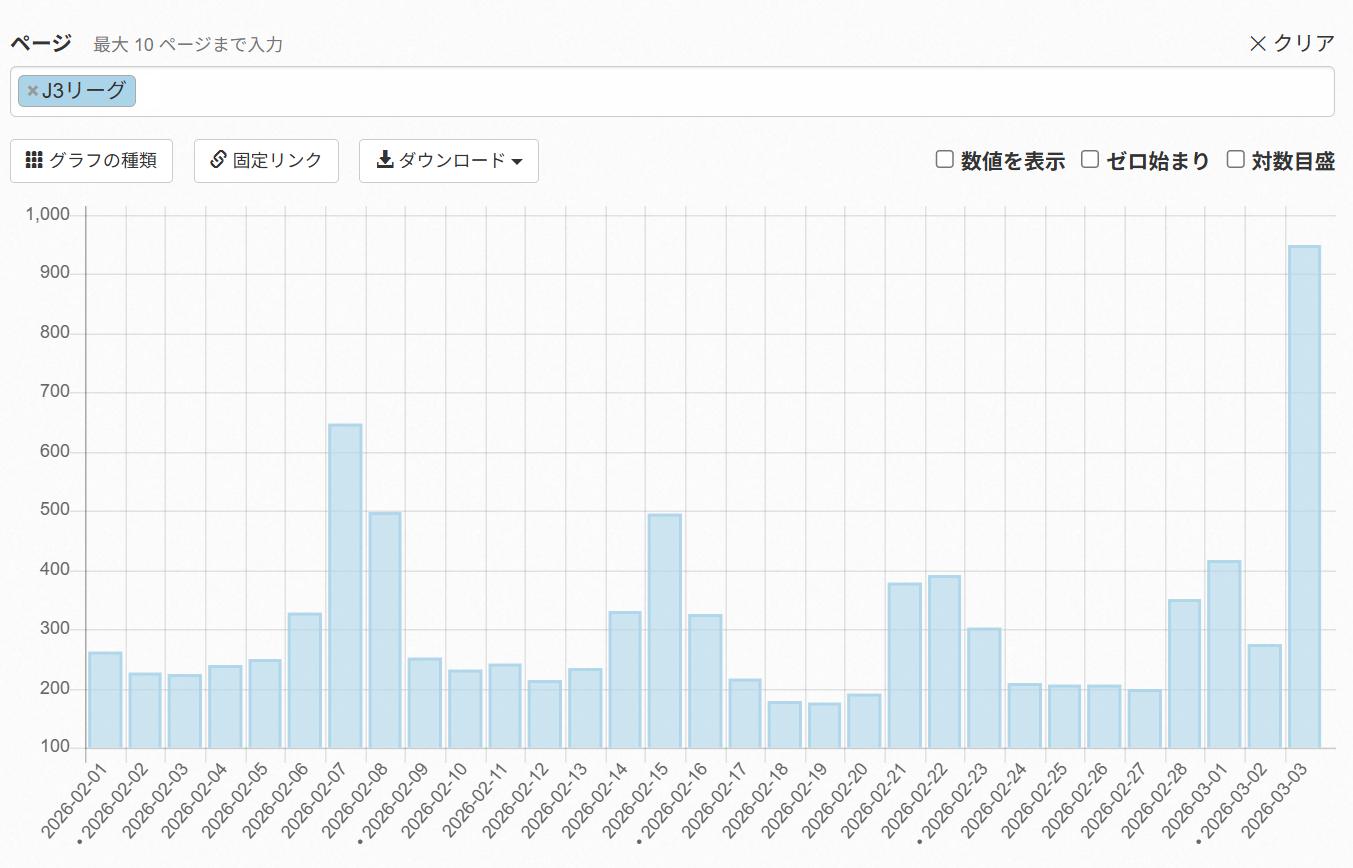Select the J3リーグ page tag
Viewport: 1353px width, 868px height.
[x=84, y=91]
